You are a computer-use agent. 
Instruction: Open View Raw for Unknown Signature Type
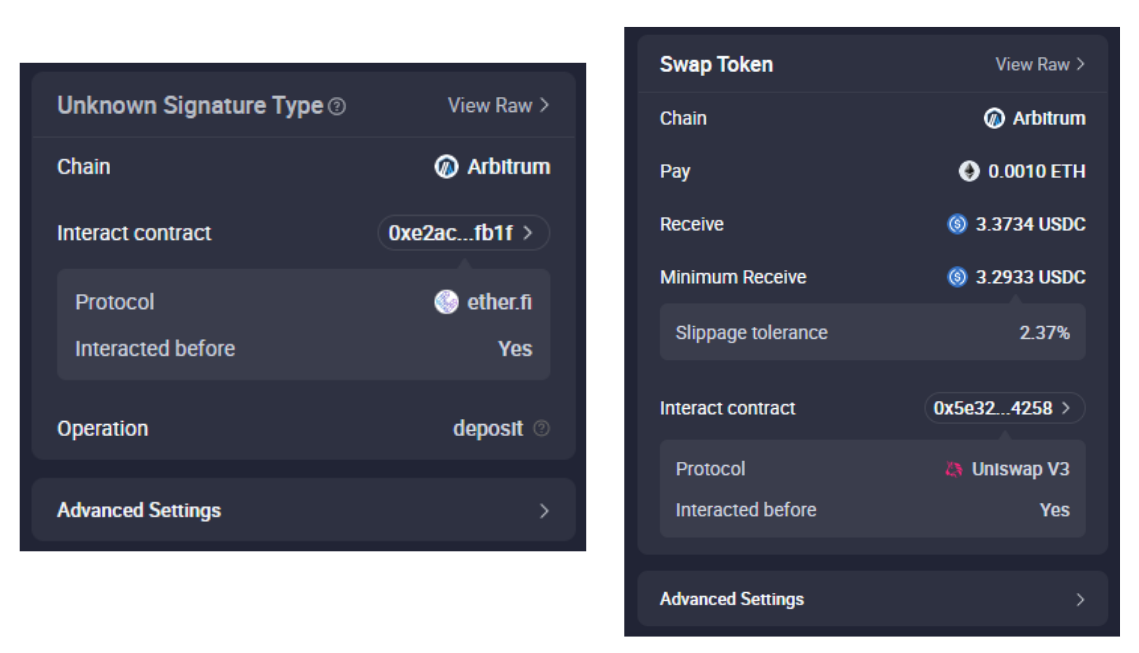tap(498, 105)
